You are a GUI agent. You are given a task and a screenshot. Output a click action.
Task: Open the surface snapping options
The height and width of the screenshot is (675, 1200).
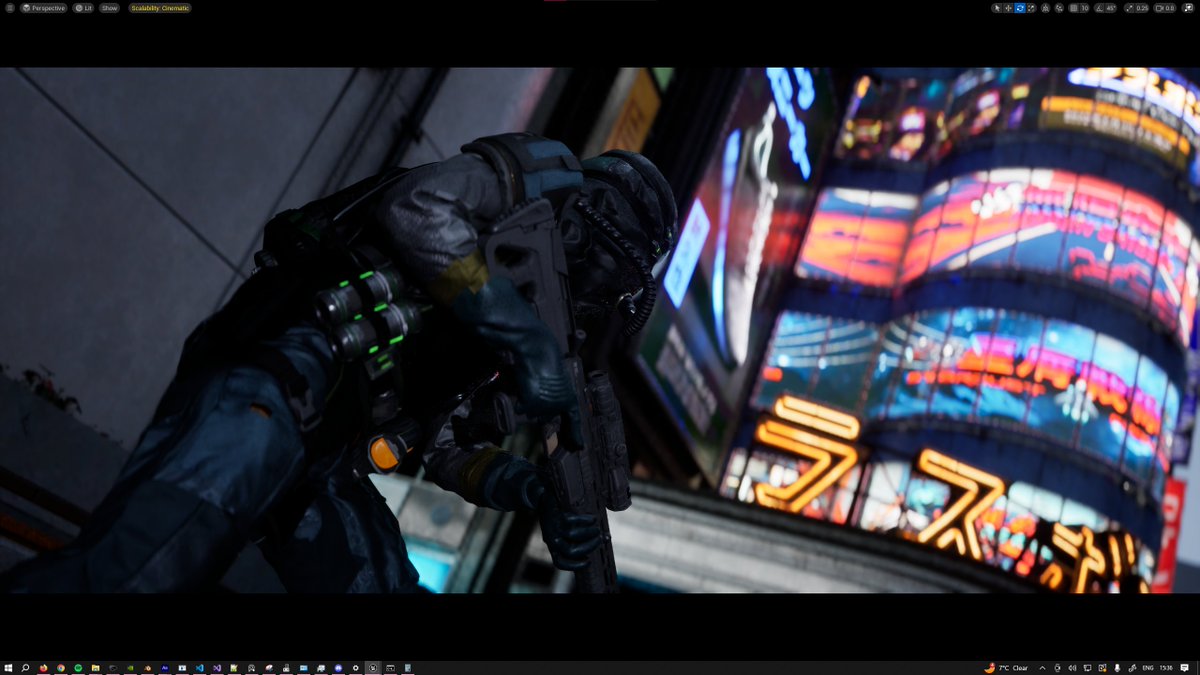click(1059, 8)
